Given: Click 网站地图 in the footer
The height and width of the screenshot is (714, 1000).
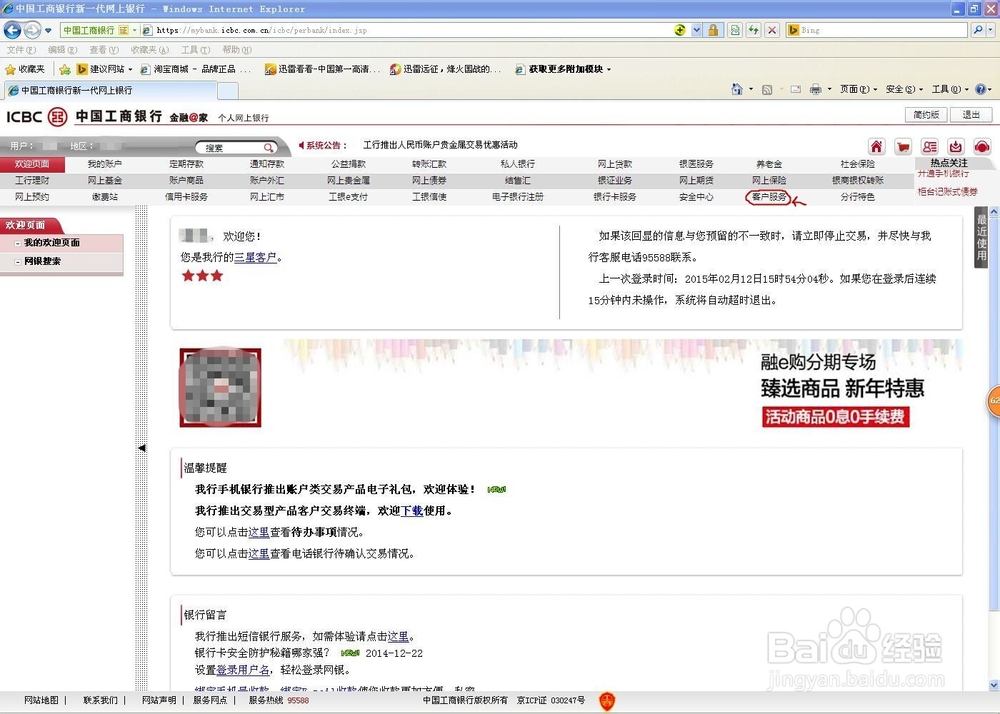Looking at the screenshot, I should (x=41, y=700).
